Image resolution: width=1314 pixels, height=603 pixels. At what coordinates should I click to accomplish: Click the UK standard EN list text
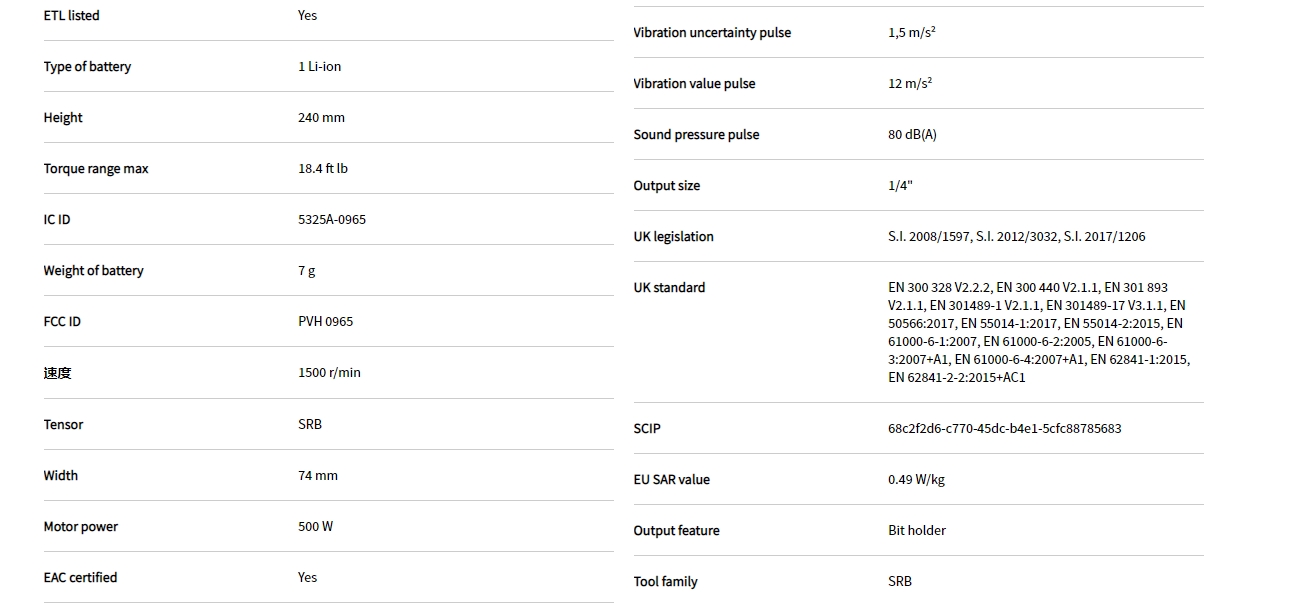coord(1037,332)
